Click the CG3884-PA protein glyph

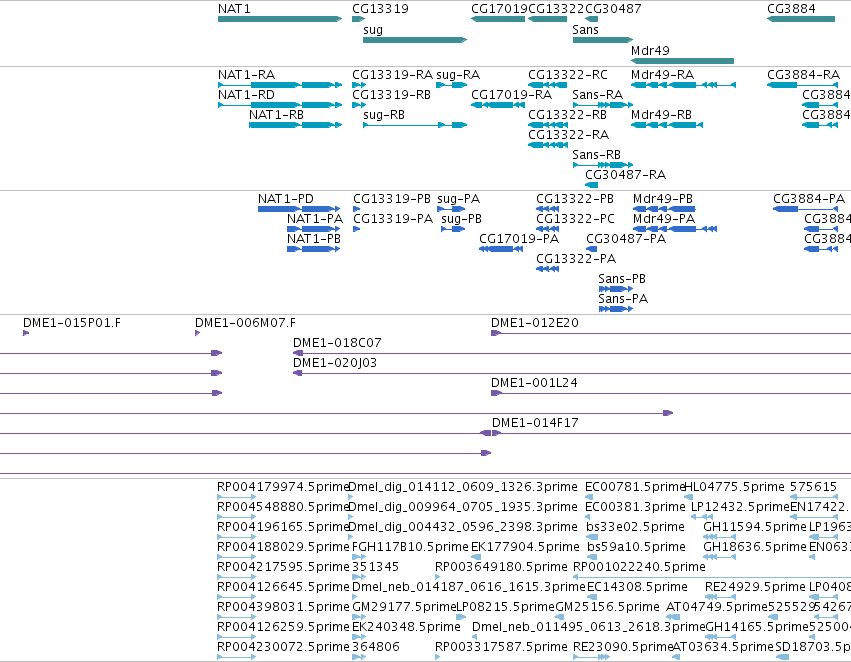pos(806,209)
